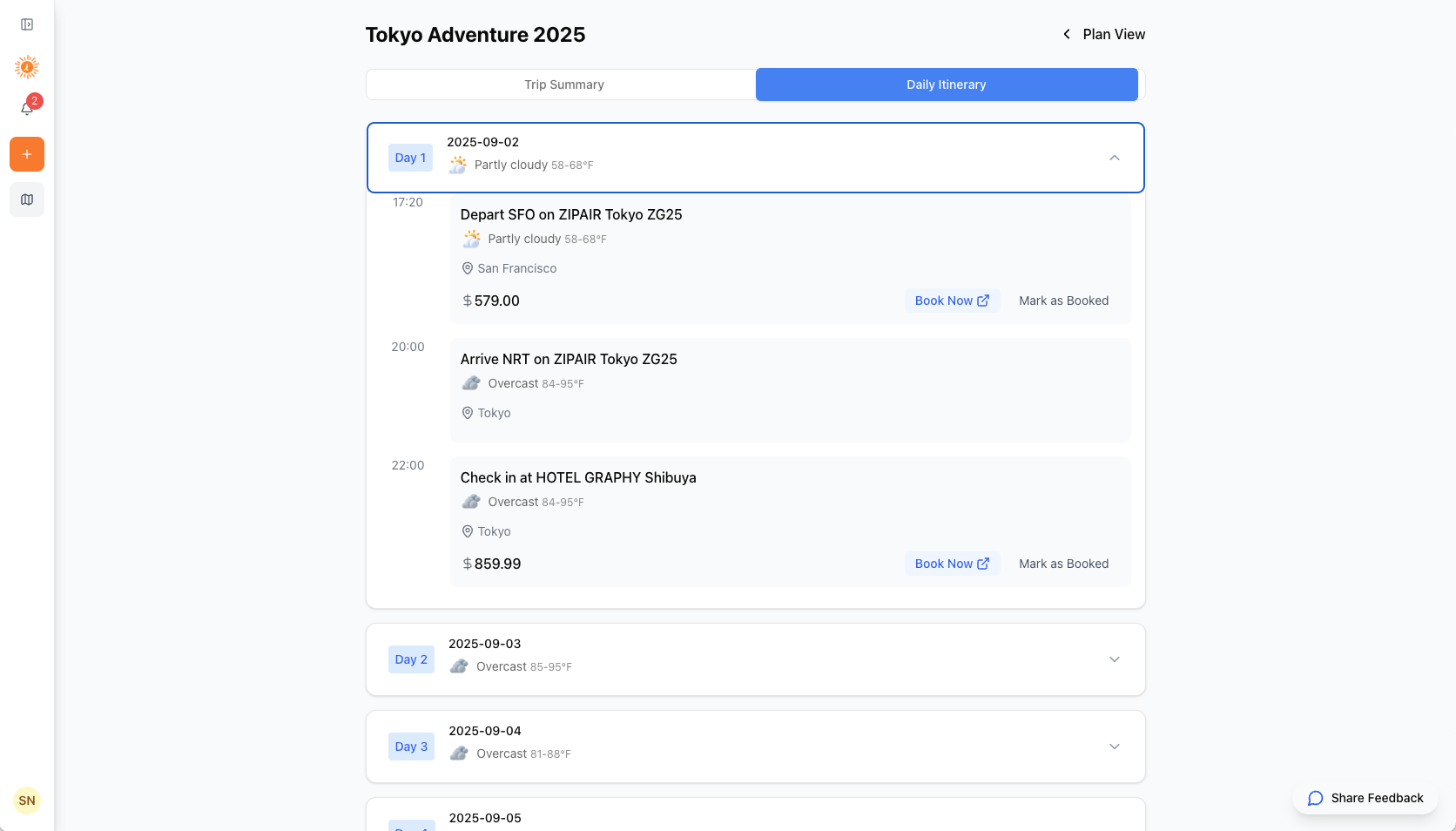1456x831 pixels.
Task: Click the Day 2 badge
Action: (411, 659)
